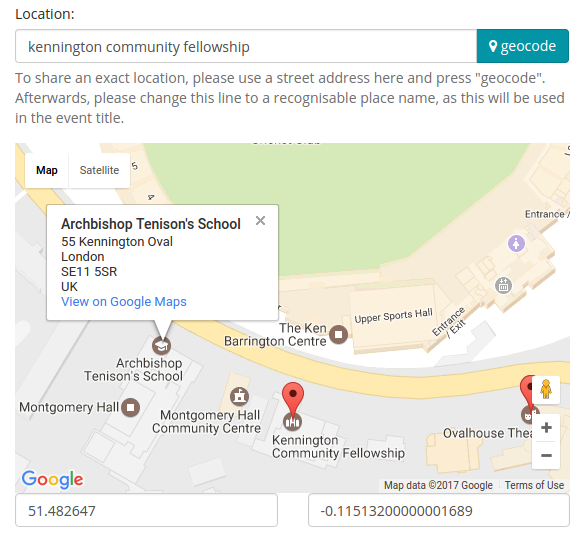The height and width of the screenshot is (536, 583).
Task: Click the grey shop marker near the Entrance/Exit label
Action: pyautogui.click(x=503, y=285)
